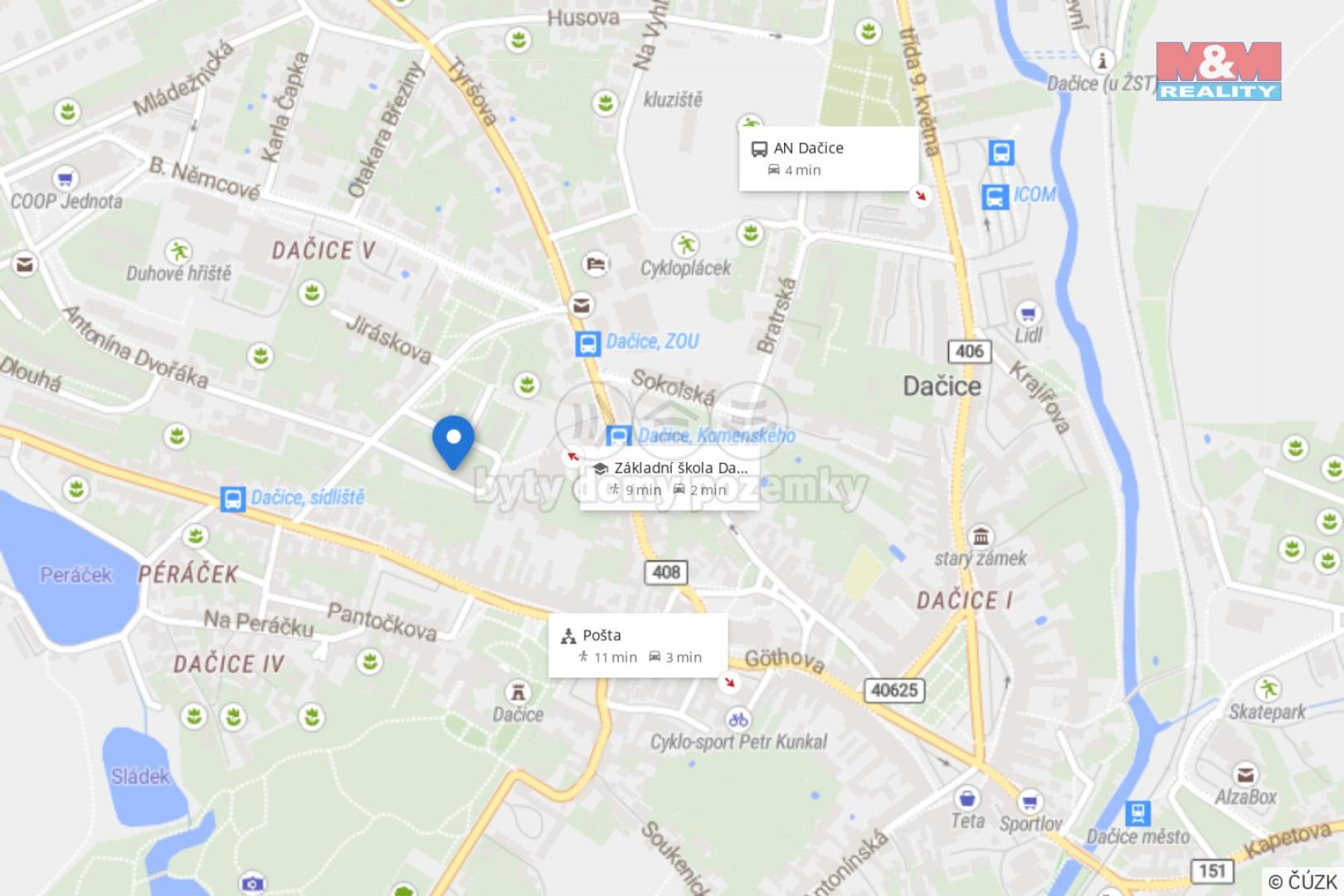Click the blue property location pin
Screen dimensions: 1344x896
click(x=453, y=442)
